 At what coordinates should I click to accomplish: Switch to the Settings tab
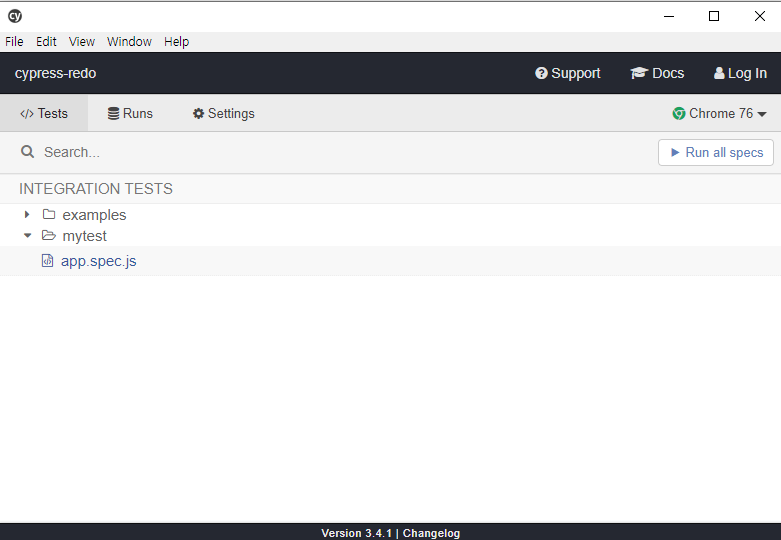tap(224, 114)
